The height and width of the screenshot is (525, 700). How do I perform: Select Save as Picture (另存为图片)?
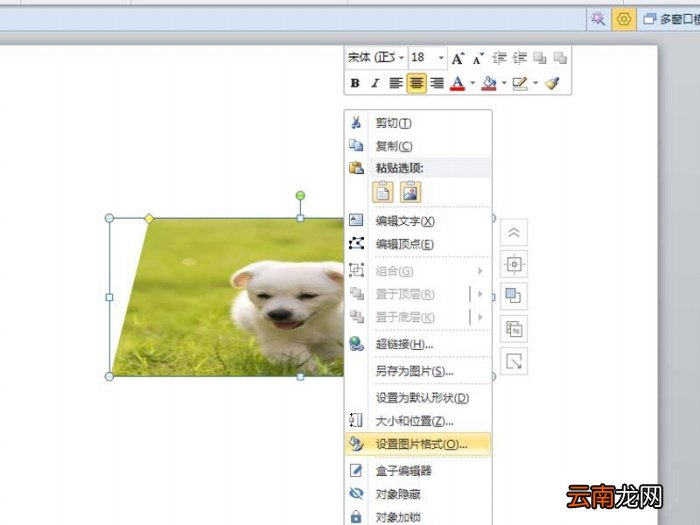pos(418,371)
